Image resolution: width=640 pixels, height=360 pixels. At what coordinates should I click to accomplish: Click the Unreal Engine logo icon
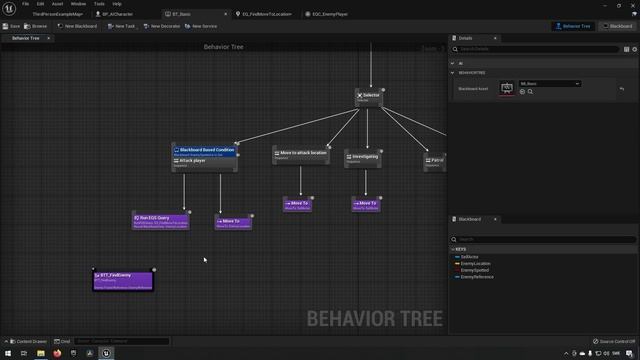coord(9,8)
